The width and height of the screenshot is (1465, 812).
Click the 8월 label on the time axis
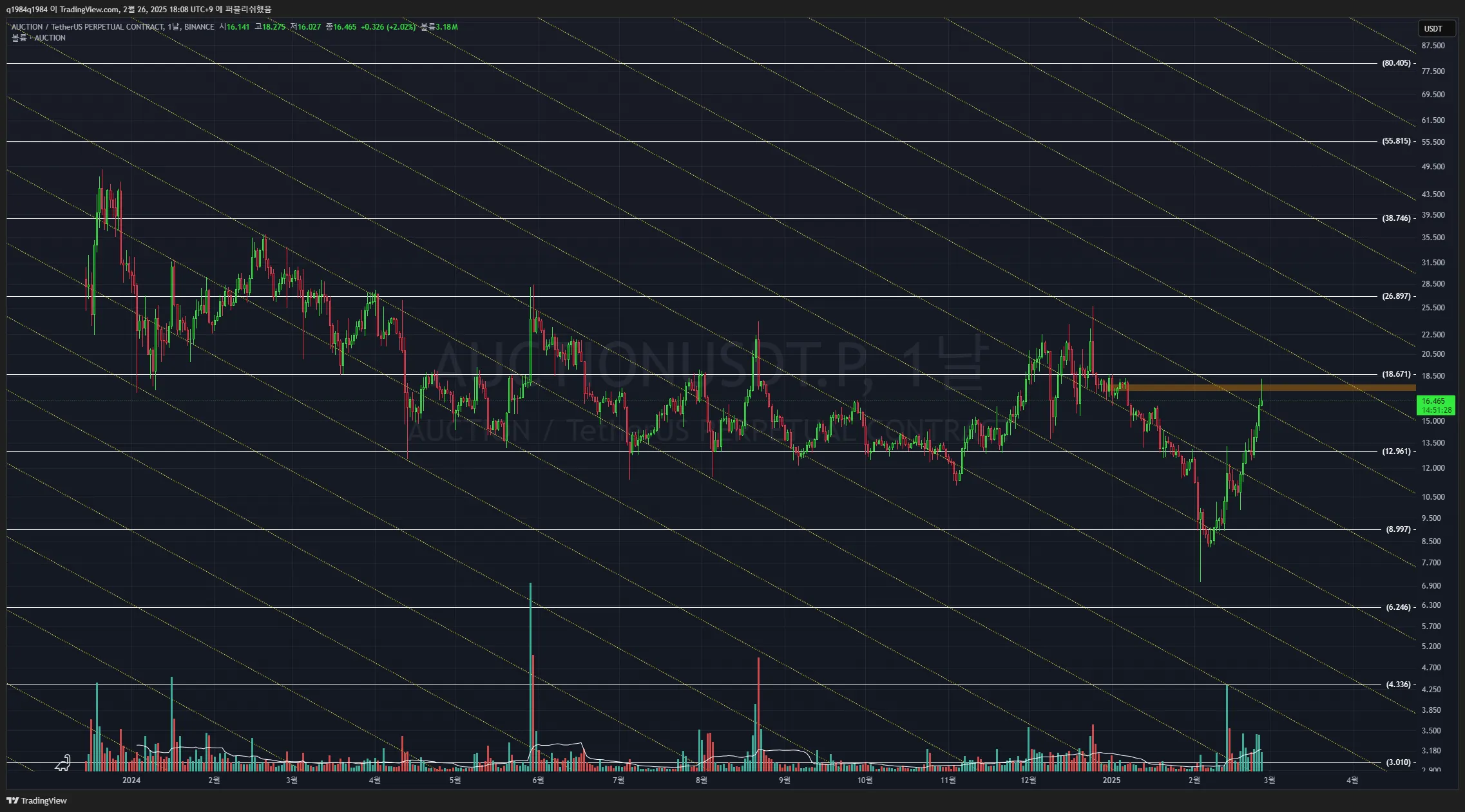coord(702,780)
